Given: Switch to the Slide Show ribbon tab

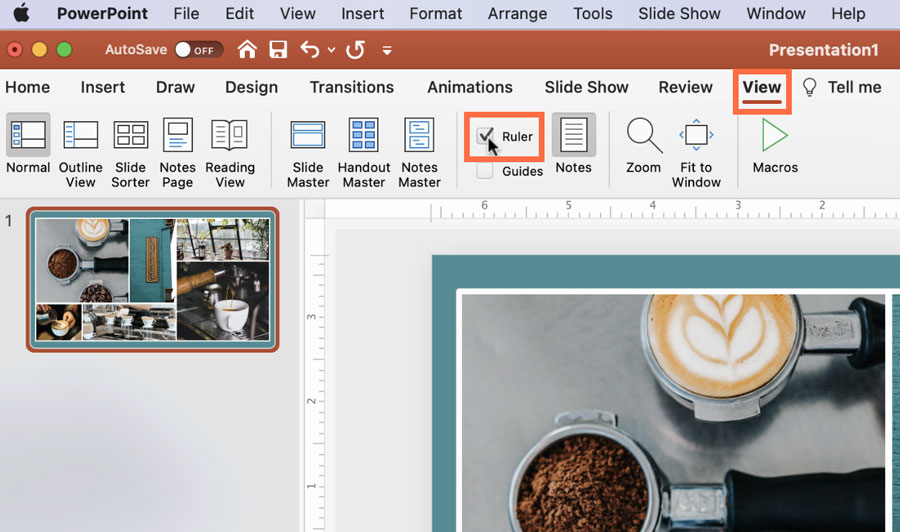Looking at the screenshot, I should (586, 87).
